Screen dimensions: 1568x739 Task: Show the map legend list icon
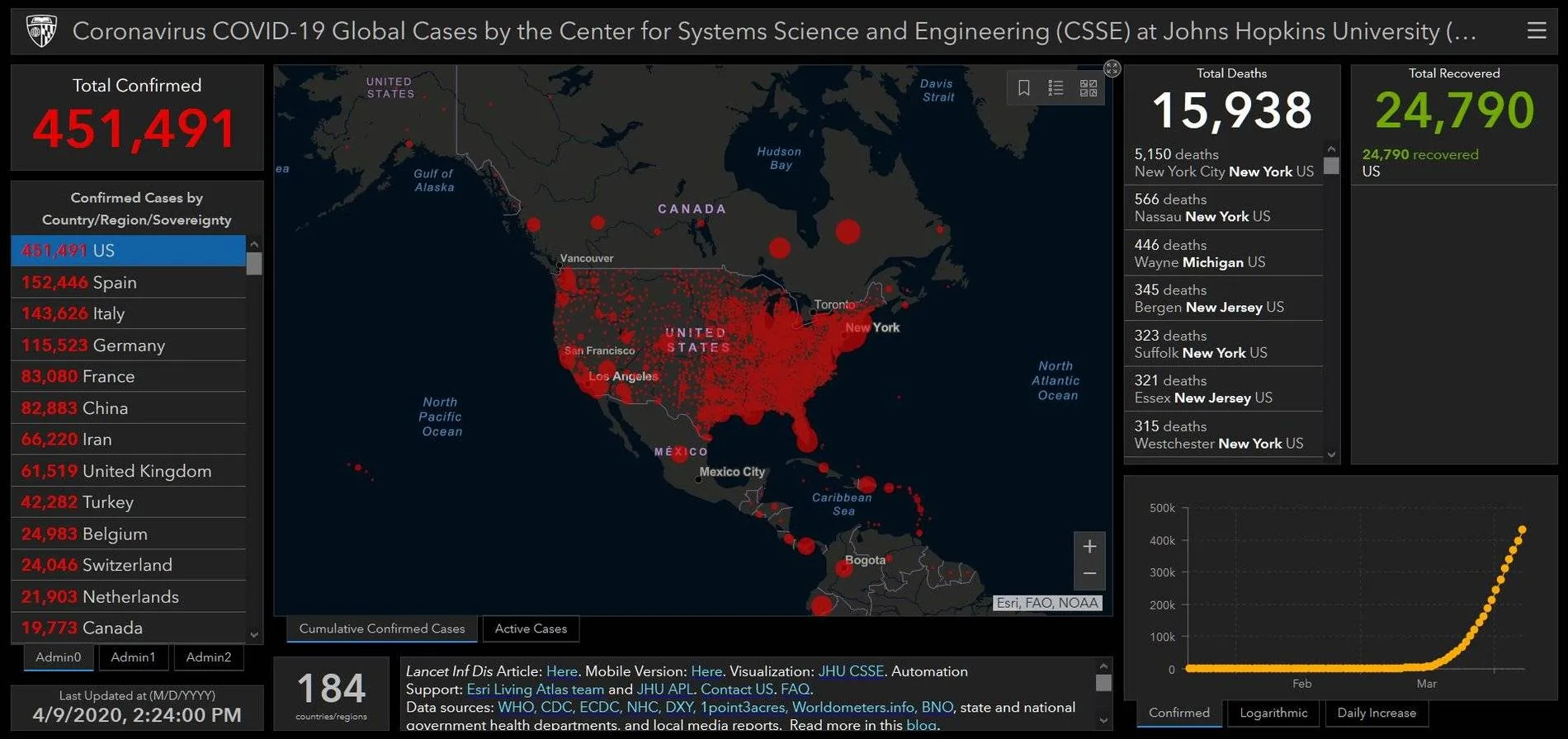point(1056,87)
